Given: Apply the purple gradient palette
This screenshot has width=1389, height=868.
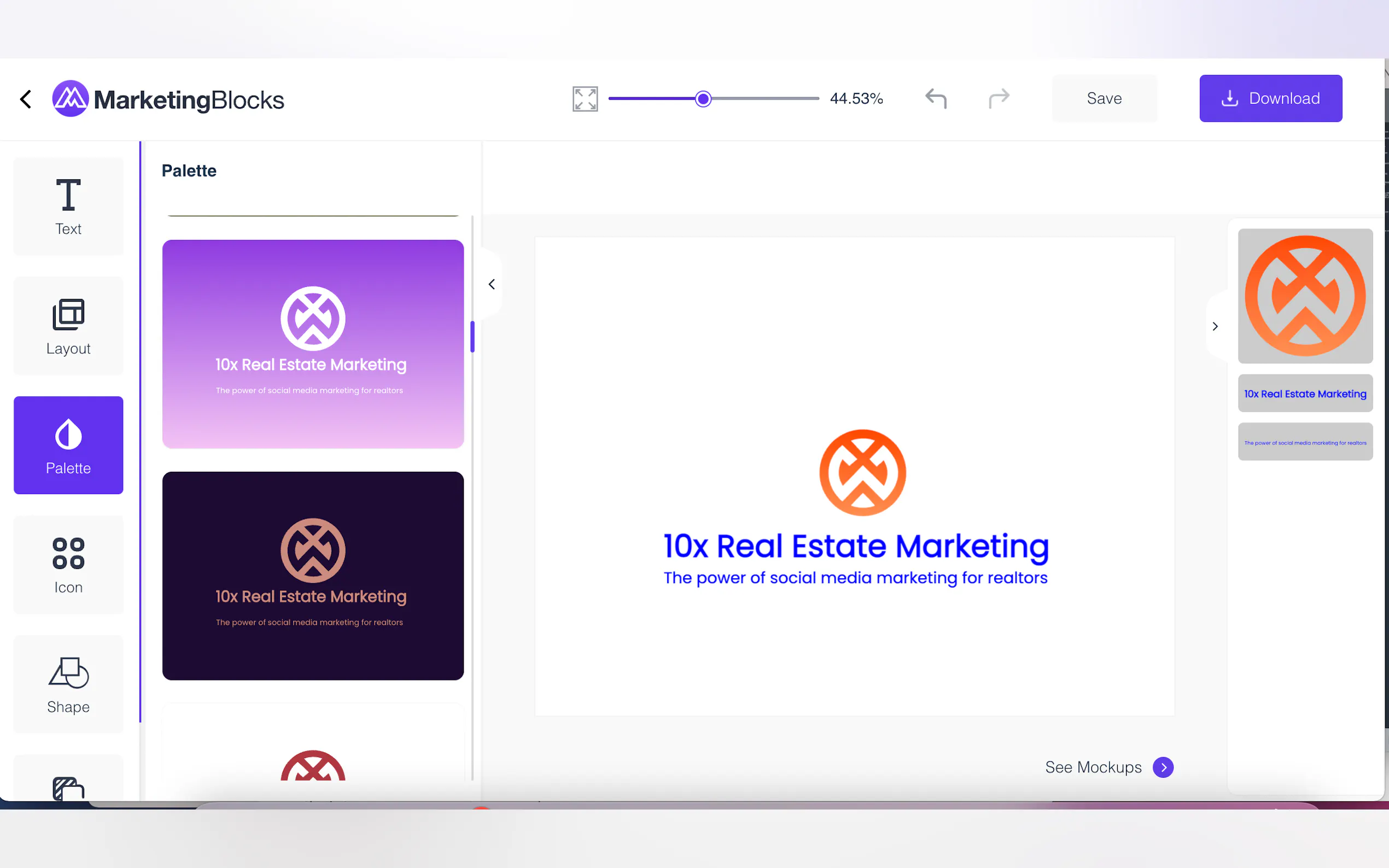Looking at the screenshot, I should click(313, 343).
